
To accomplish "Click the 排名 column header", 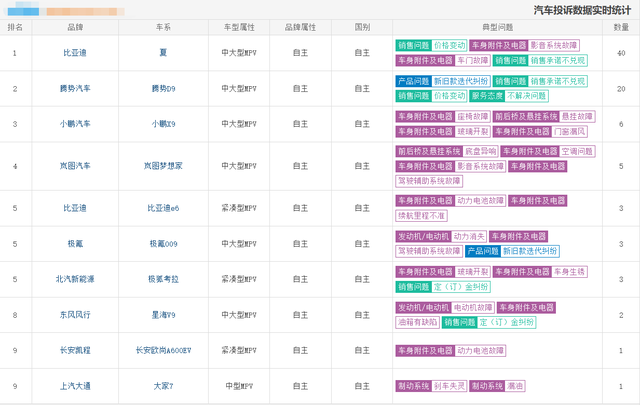I will [x=15, y=27].
